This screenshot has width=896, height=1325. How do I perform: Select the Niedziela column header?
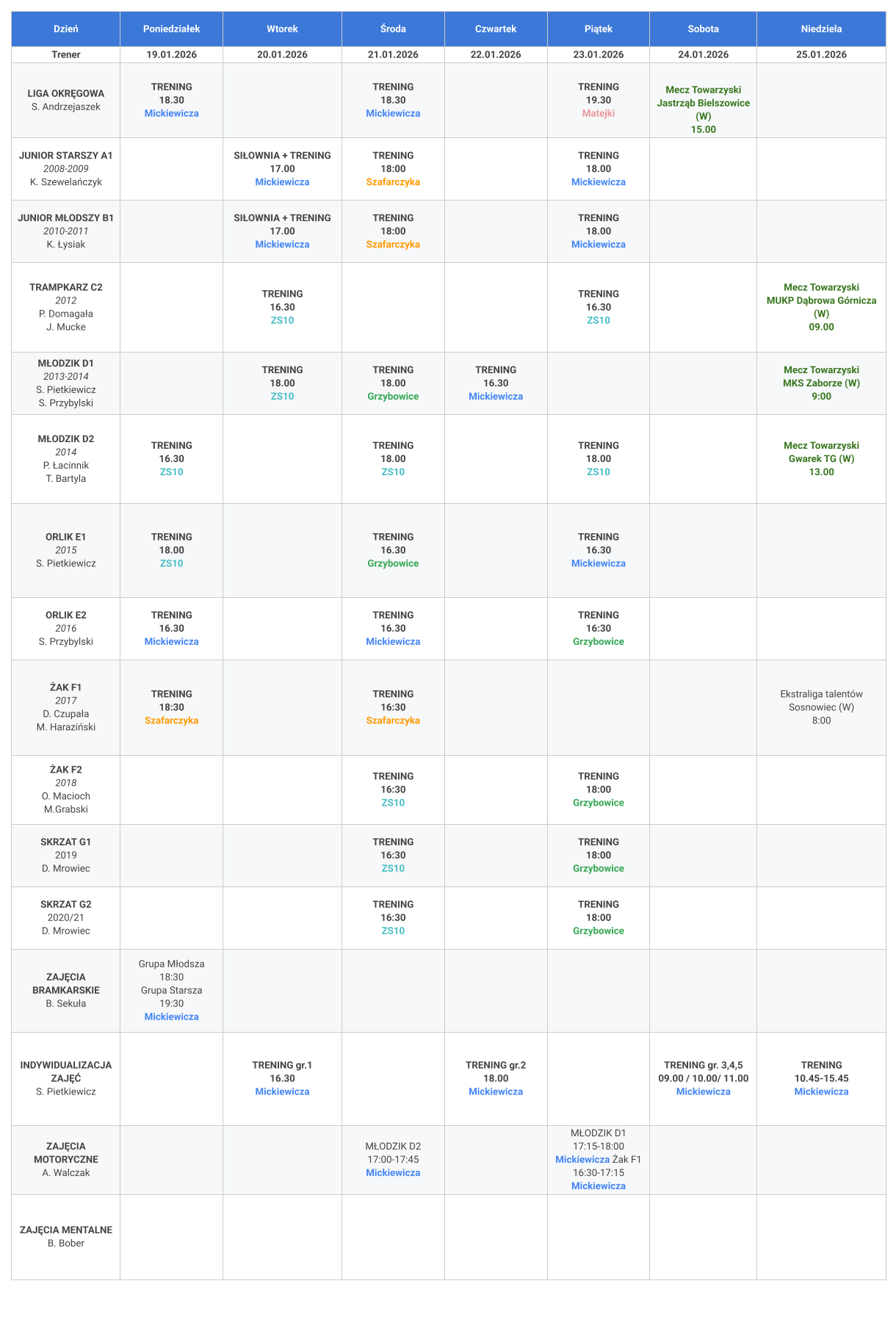(821, 29)
